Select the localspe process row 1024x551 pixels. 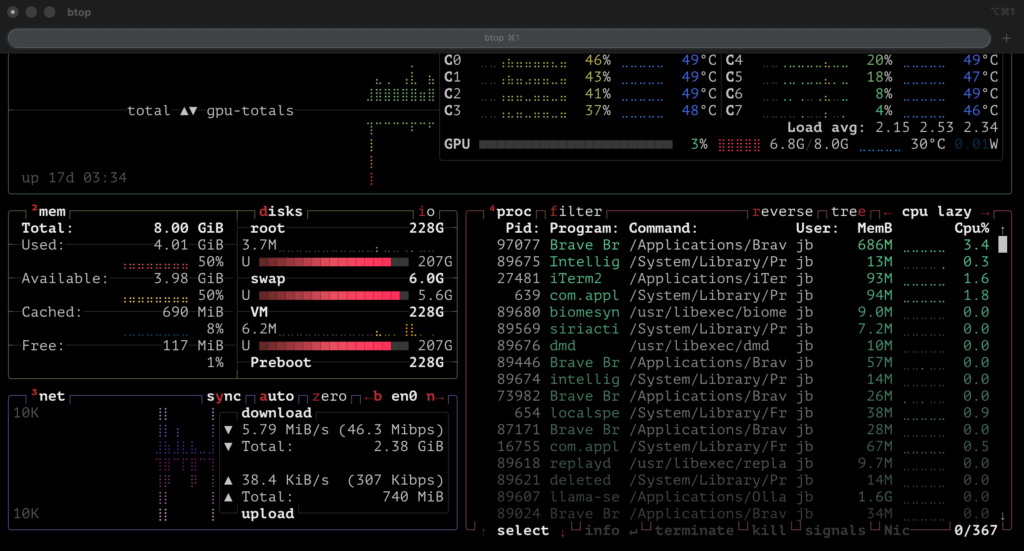(743, 413)
